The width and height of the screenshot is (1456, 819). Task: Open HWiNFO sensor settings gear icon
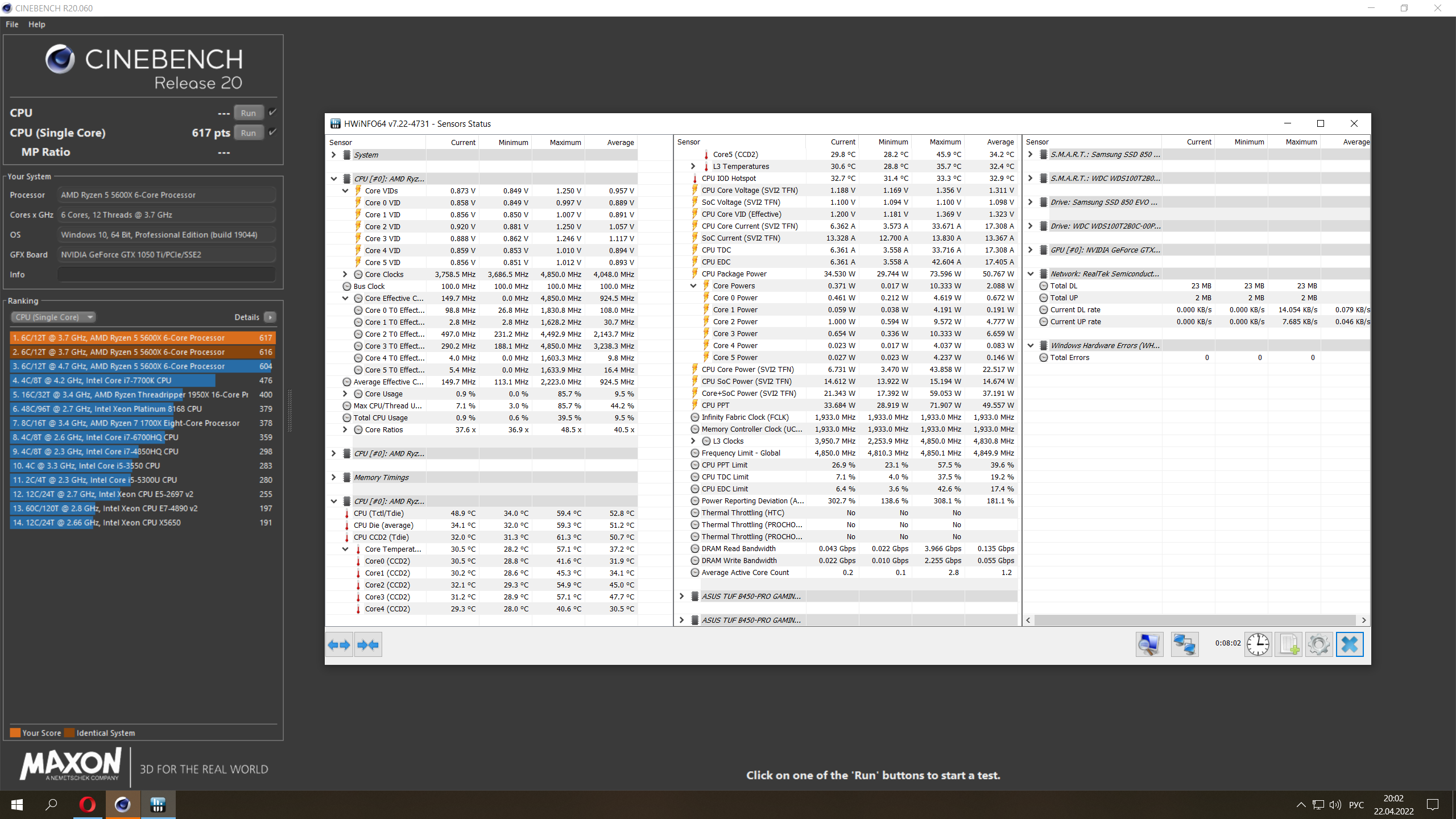tap(1318, 644)
